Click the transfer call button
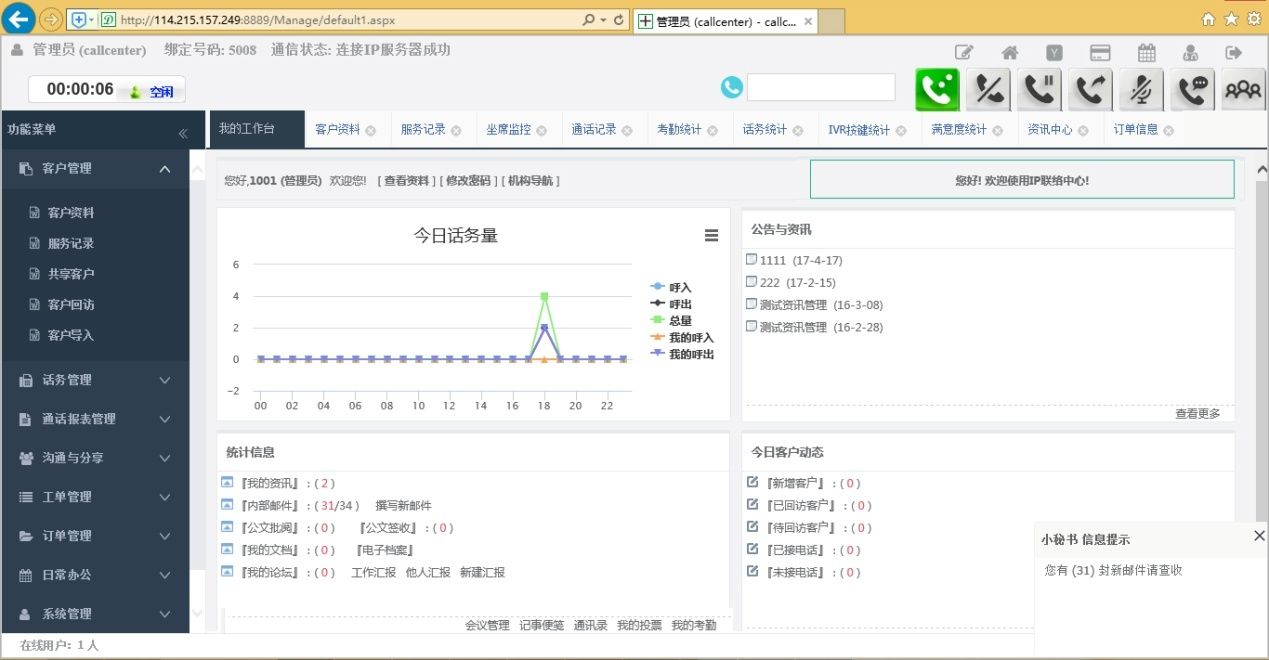This screenshot has height=660, width=1269. point(1090,90)
